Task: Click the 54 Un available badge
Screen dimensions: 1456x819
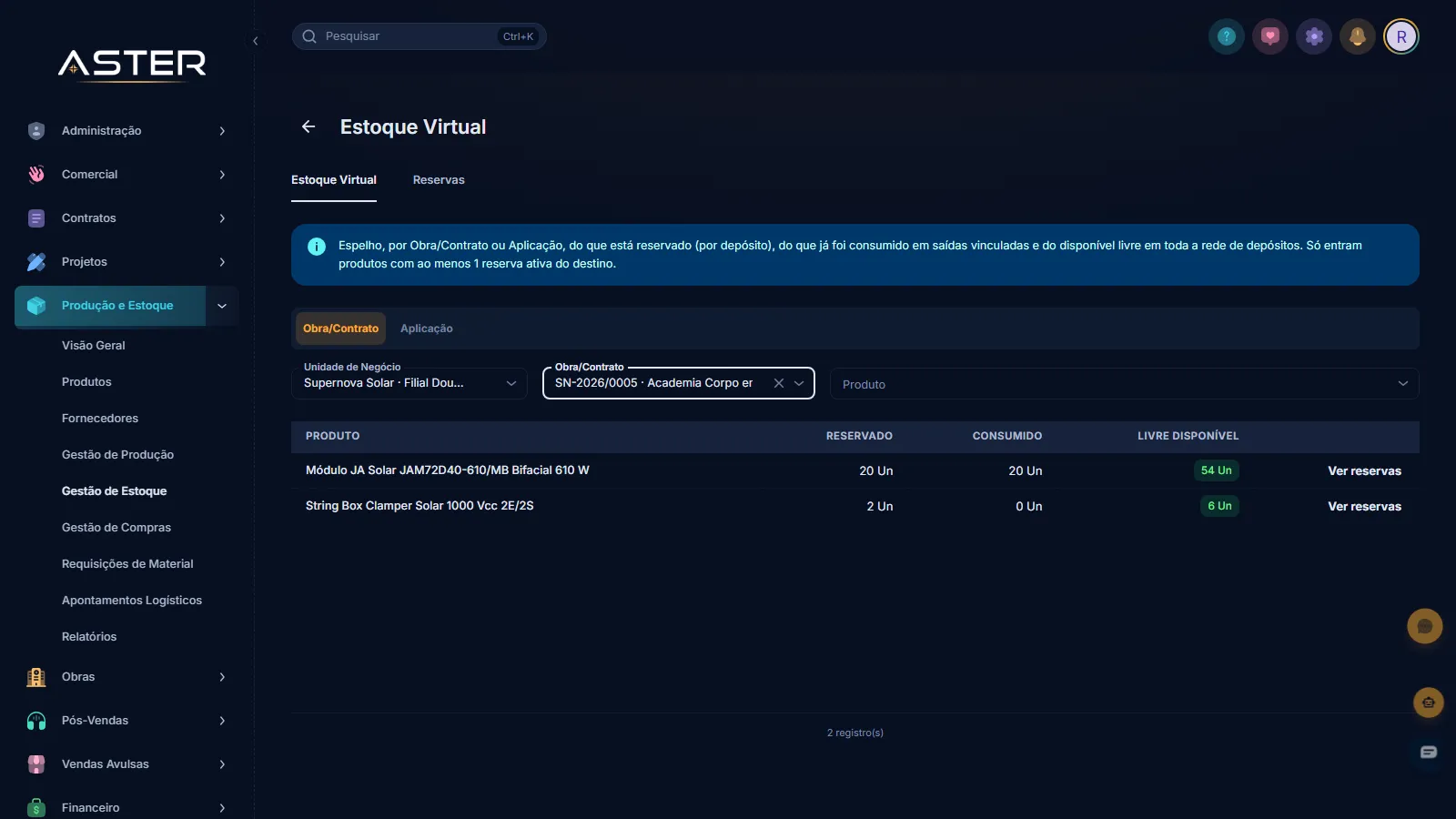Action: click(1216, 470)
